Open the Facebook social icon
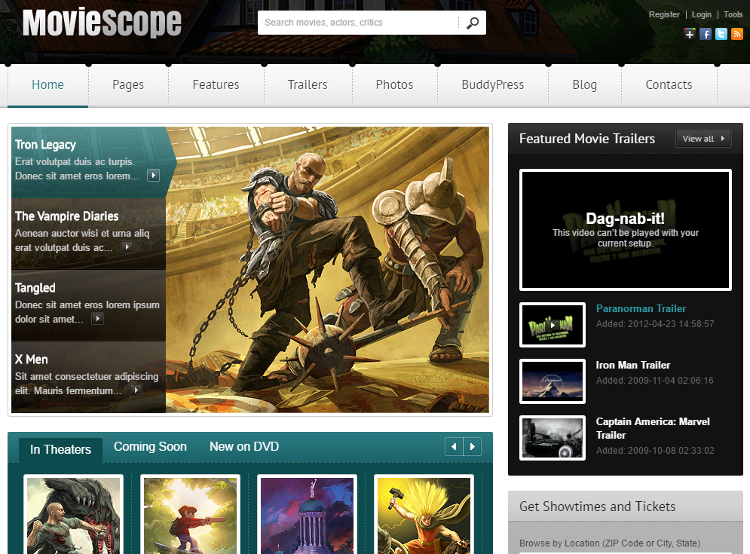 705,34
